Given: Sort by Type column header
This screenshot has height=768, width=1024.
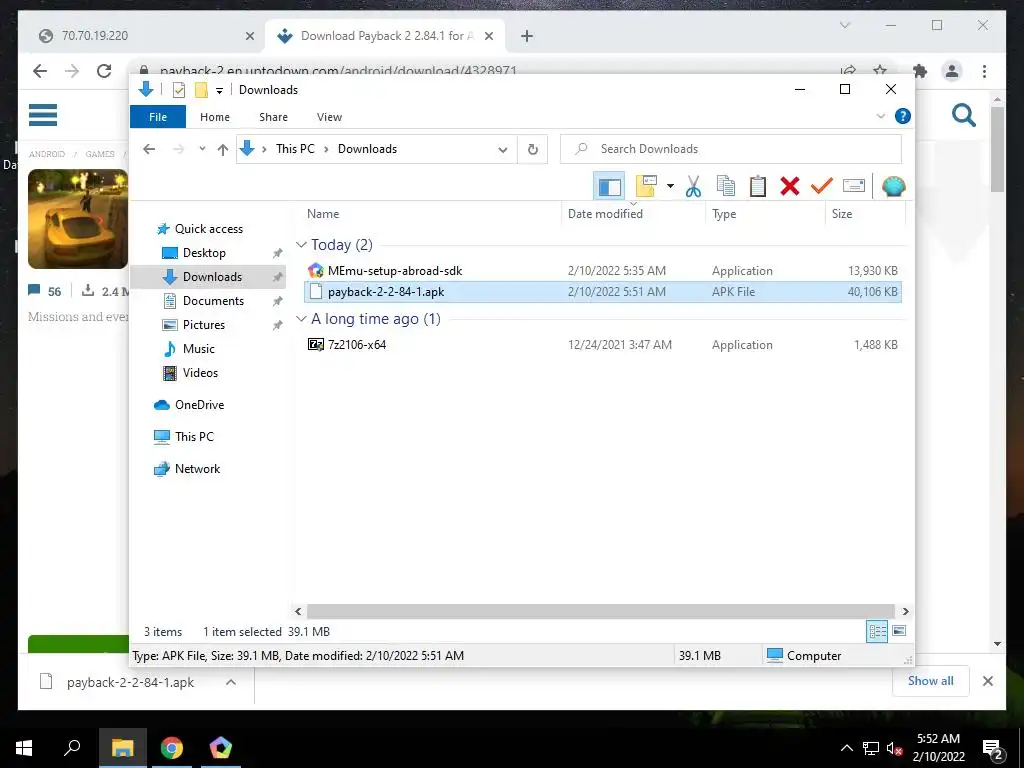Looking at the screenshot, I should coord(724,214).
